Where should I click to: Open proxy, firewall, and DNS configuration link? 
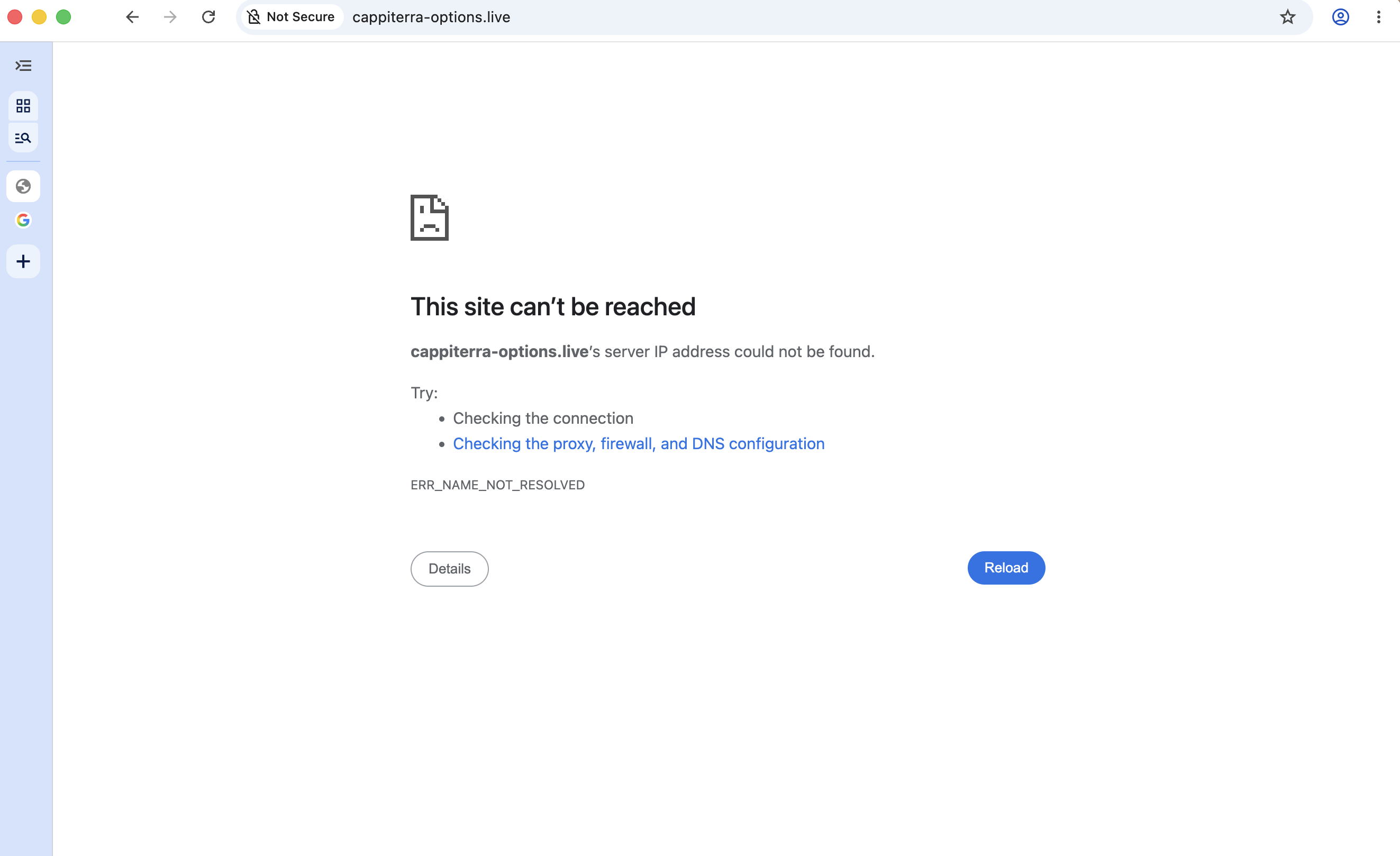click(639, 444)
